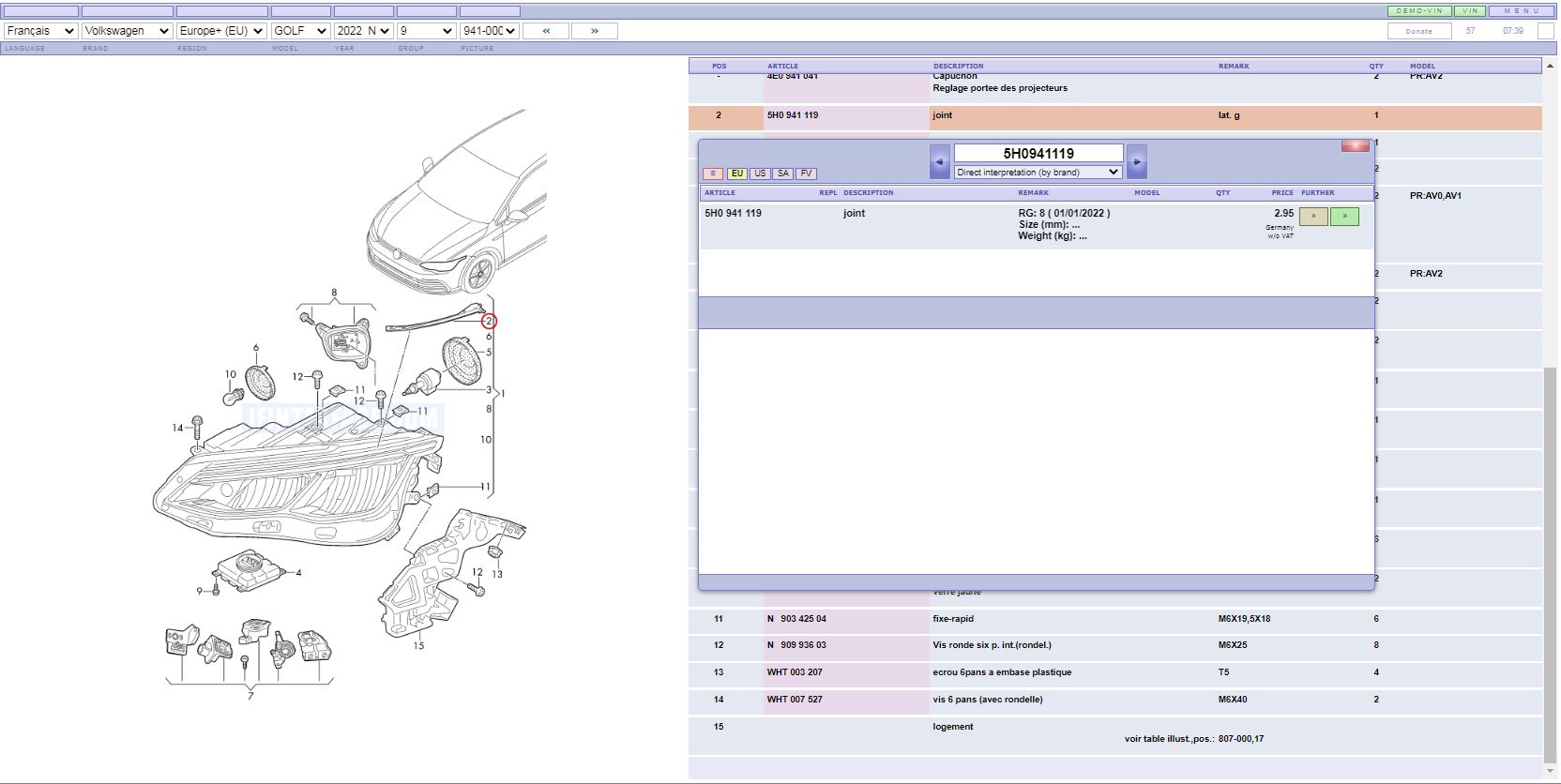Viewport: 1561px width, 784px height.
Task: Click the first blank tab above Language
Action: pyautogui.click(x=40, y=11)
